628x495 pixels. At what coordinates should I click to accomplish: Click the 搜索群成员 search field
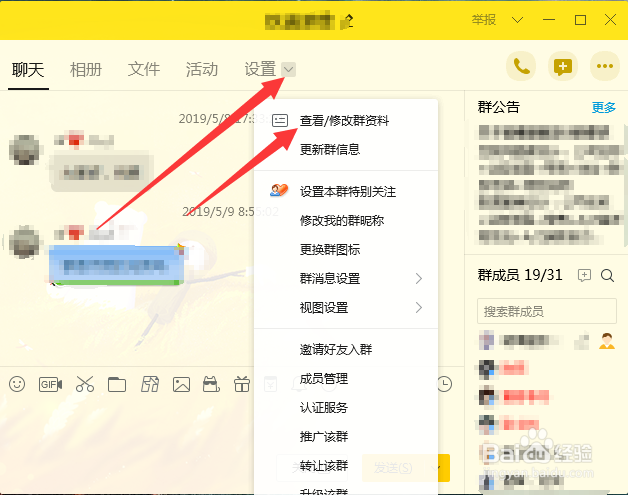(547, 311)
